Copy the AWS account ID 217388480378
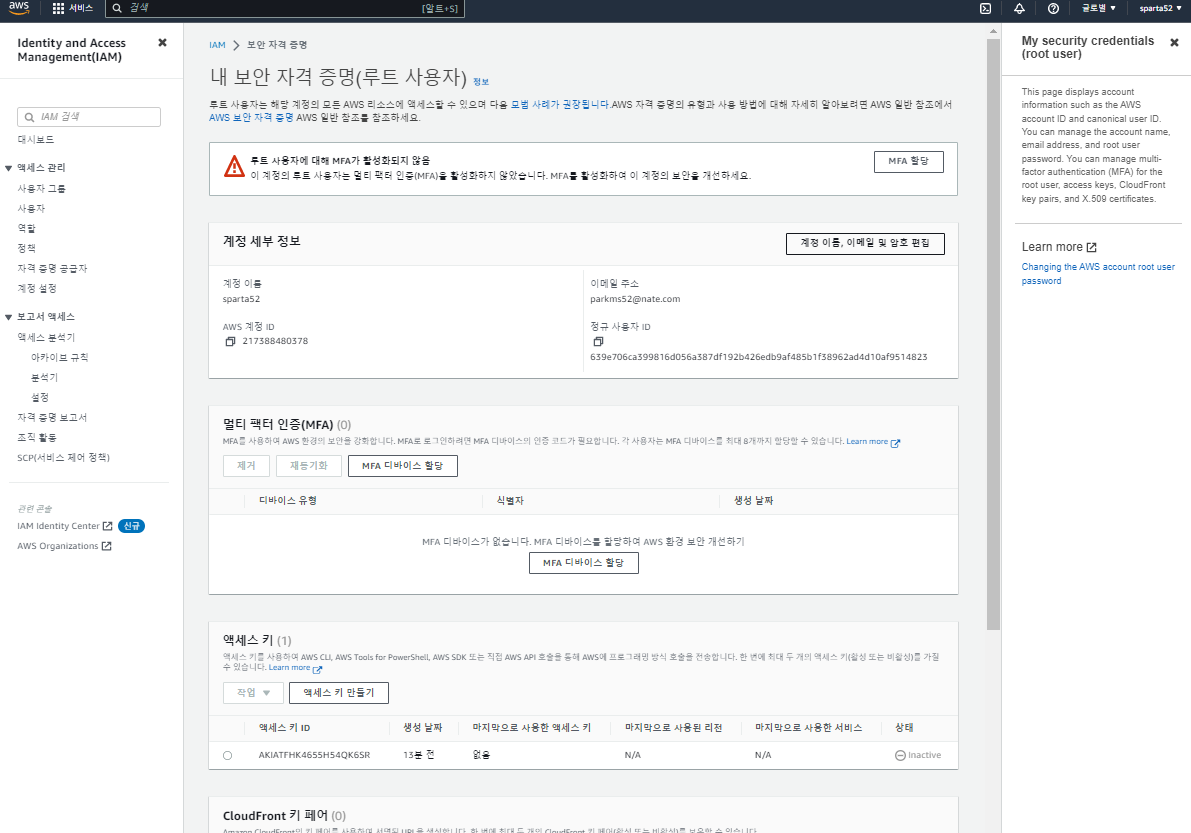The image size is (1191, 833). point(230,342)
